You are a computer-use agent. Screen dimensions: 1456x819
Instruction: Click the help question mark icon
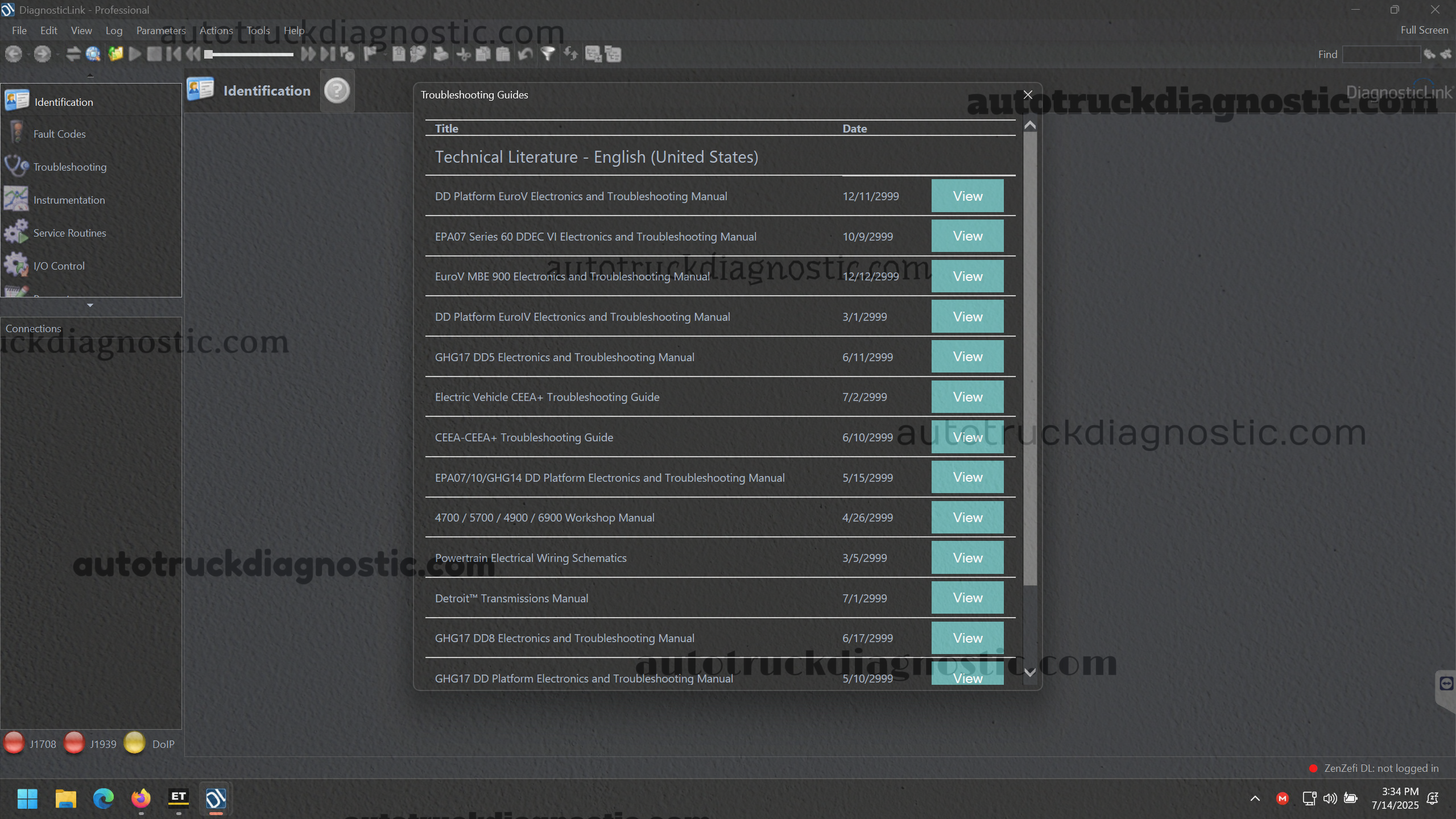click(337, 90)
